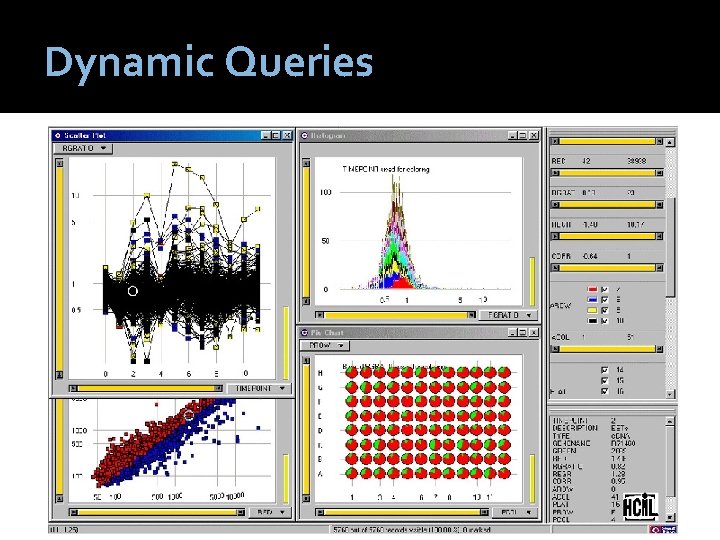This screenshot has height=540, width=720.
Task: Open Pie Chart bottom-right axis dropdown
Action: 514,512
